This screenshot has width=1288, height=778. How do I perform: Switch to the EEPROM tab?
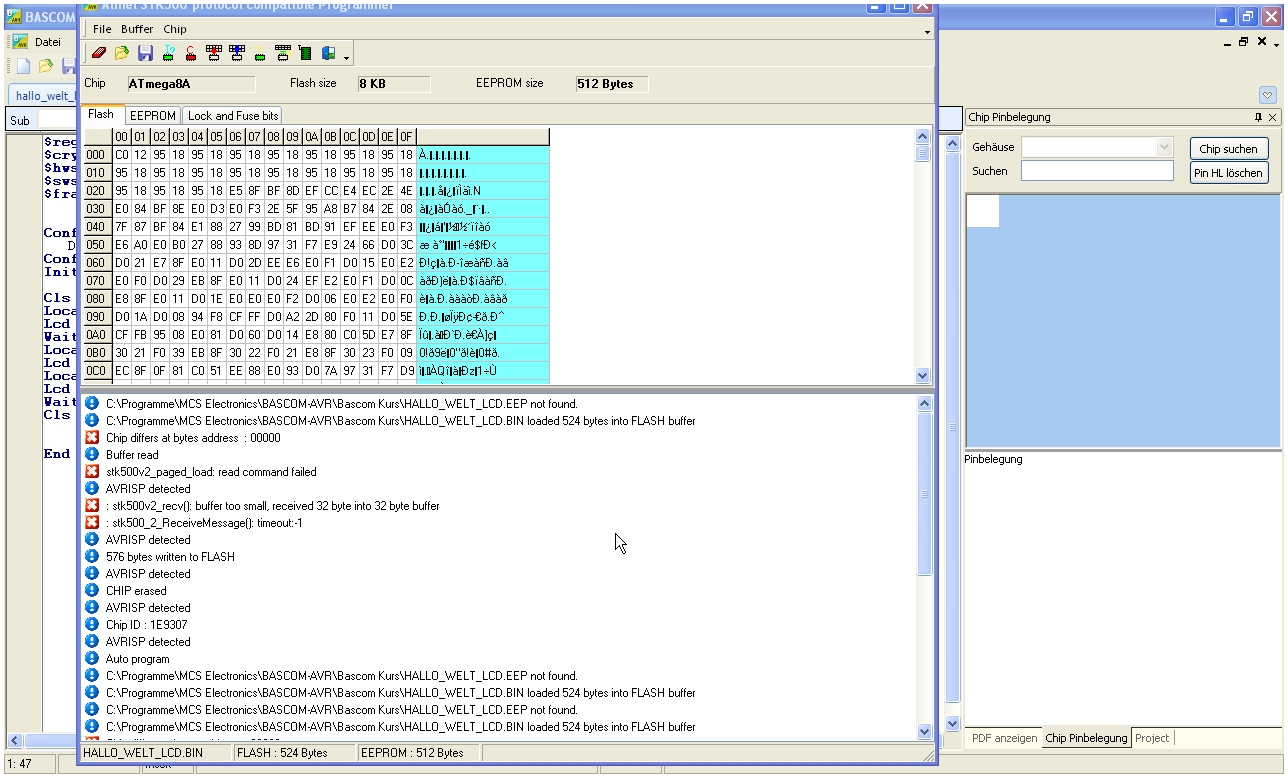click(153, 116)
